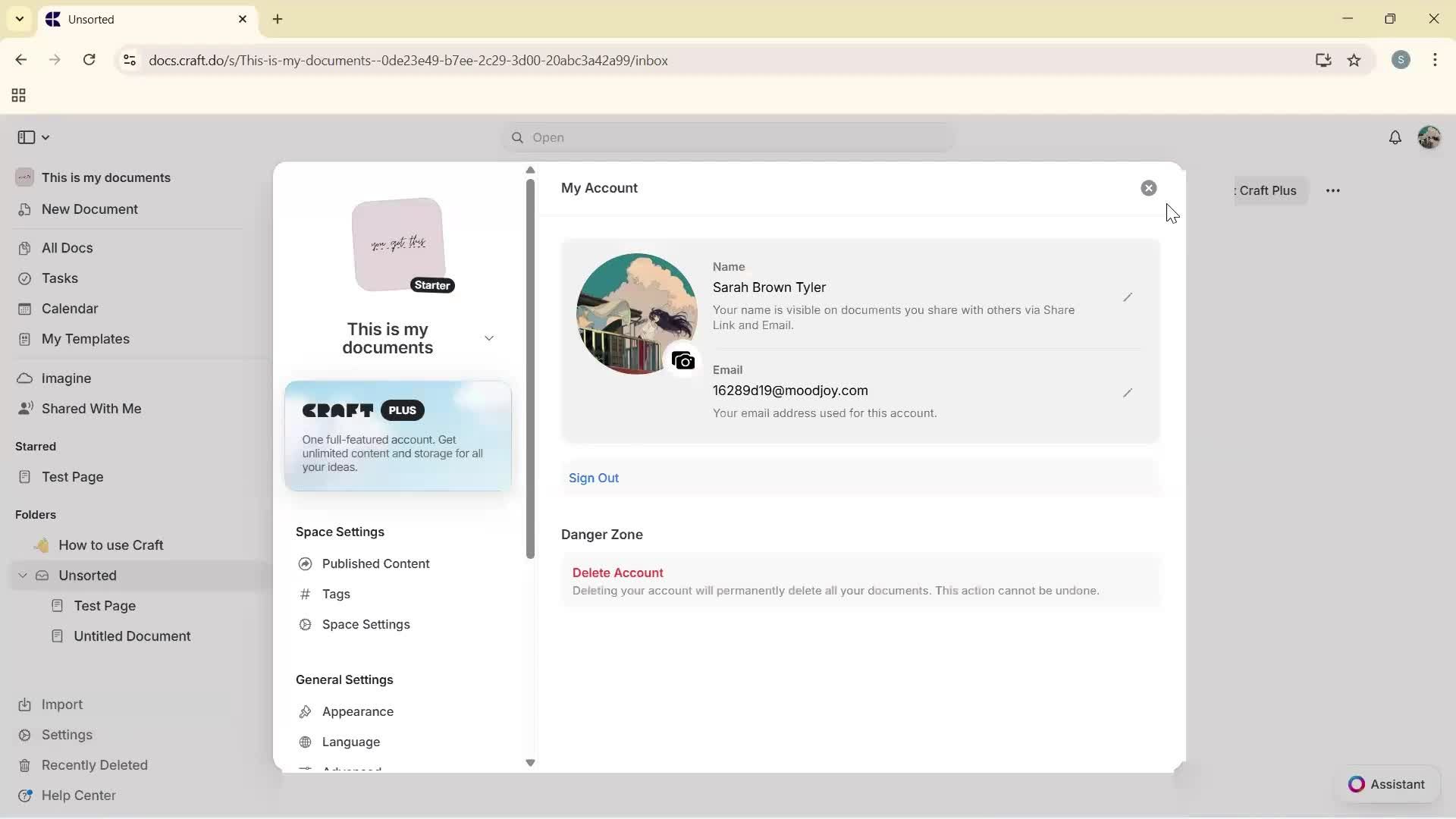Viewport: 1456px width, 819px height.
Task: Click the Sign Out link
Action: (x=593, y=478)
